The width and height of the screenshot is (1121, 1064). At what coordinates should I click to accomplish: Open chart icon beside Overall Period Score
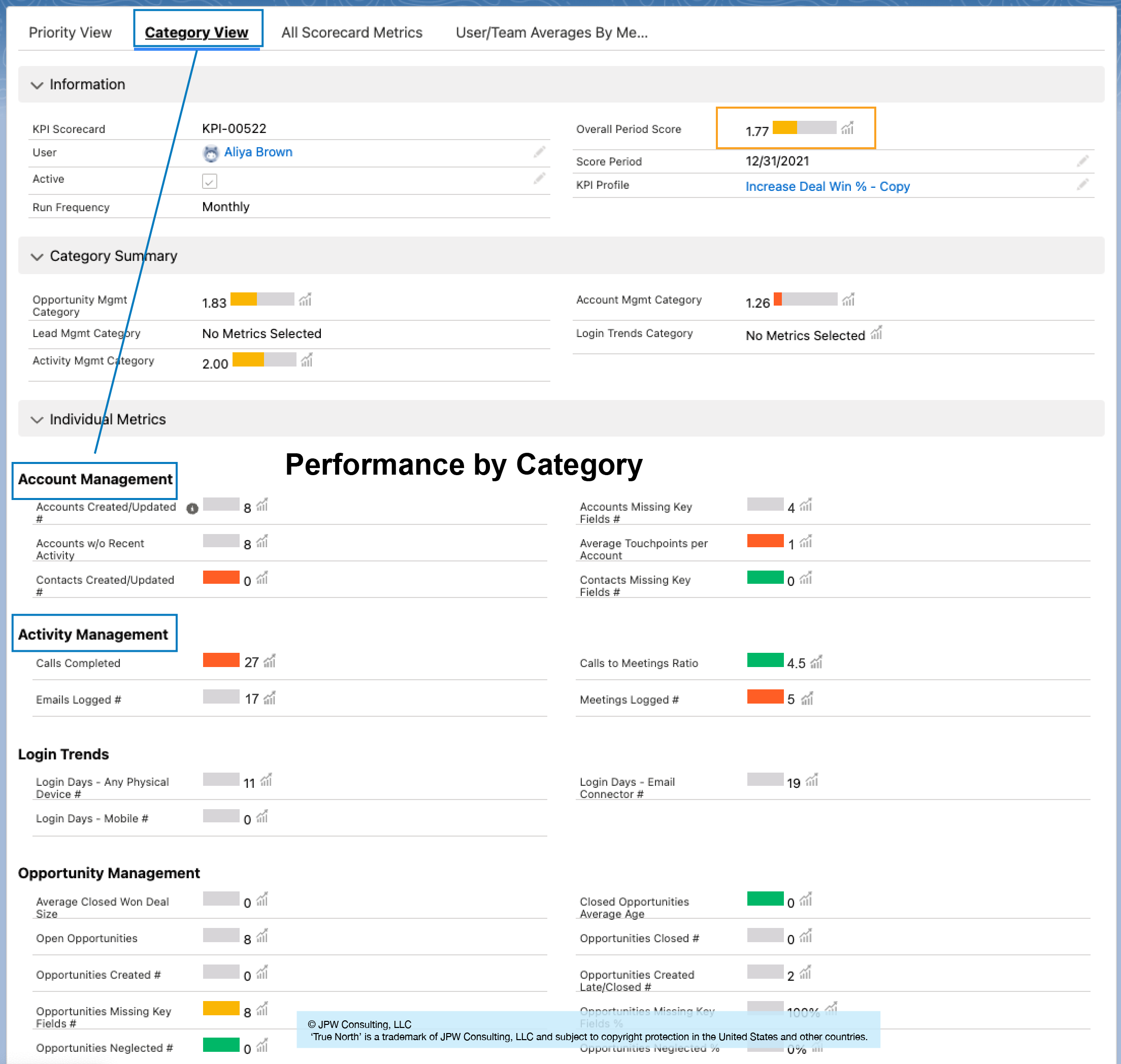coord(847,127)
